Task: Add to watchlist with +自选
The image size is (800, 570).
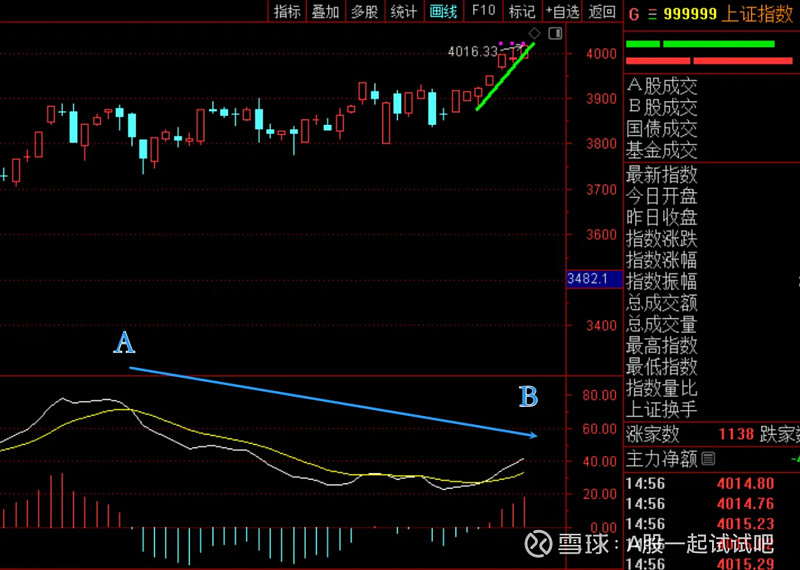Action: click(x=562, y=12)
